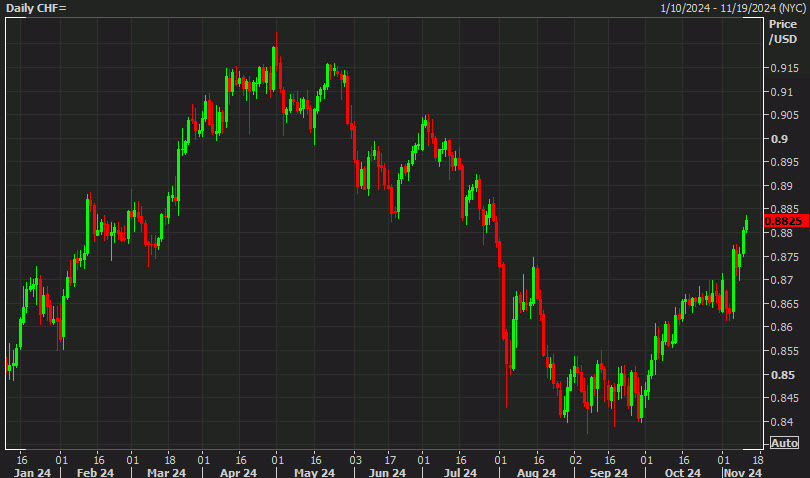
Task: Click the Mar 24 month label
Action: tap(166, 472)
